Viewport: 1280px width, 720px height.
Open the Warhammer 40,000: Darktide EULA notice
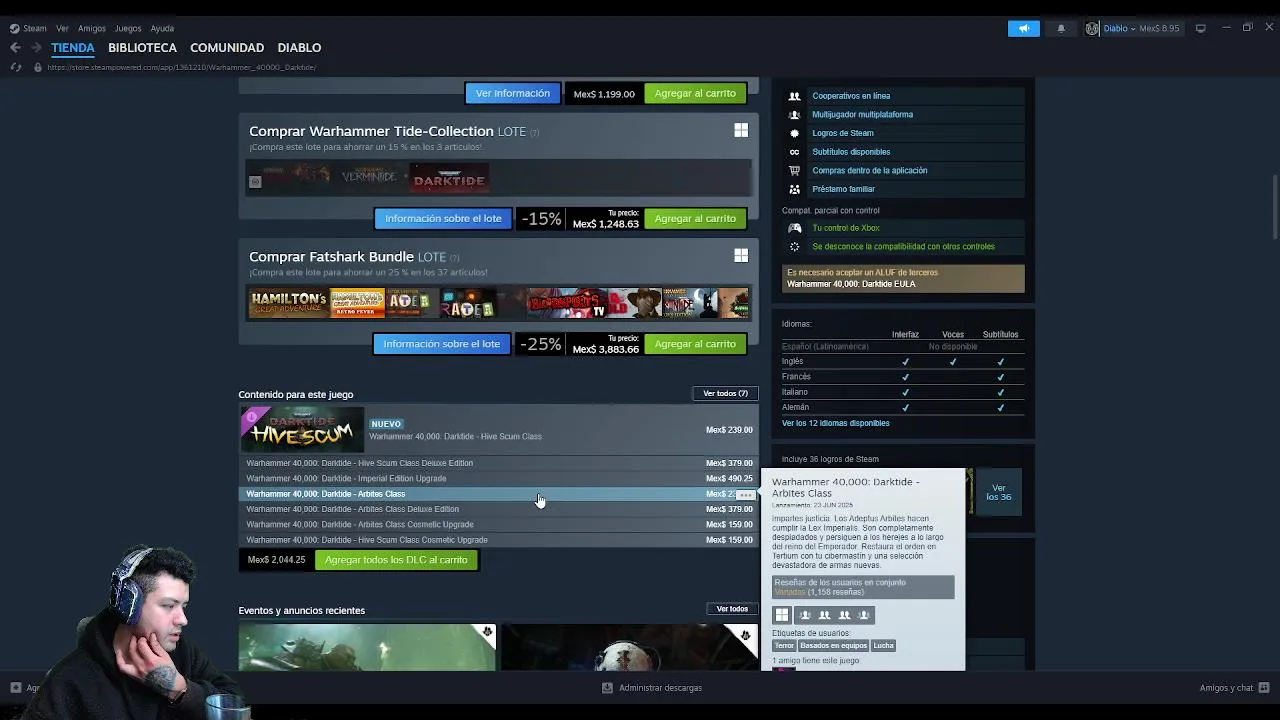point(903,278)
